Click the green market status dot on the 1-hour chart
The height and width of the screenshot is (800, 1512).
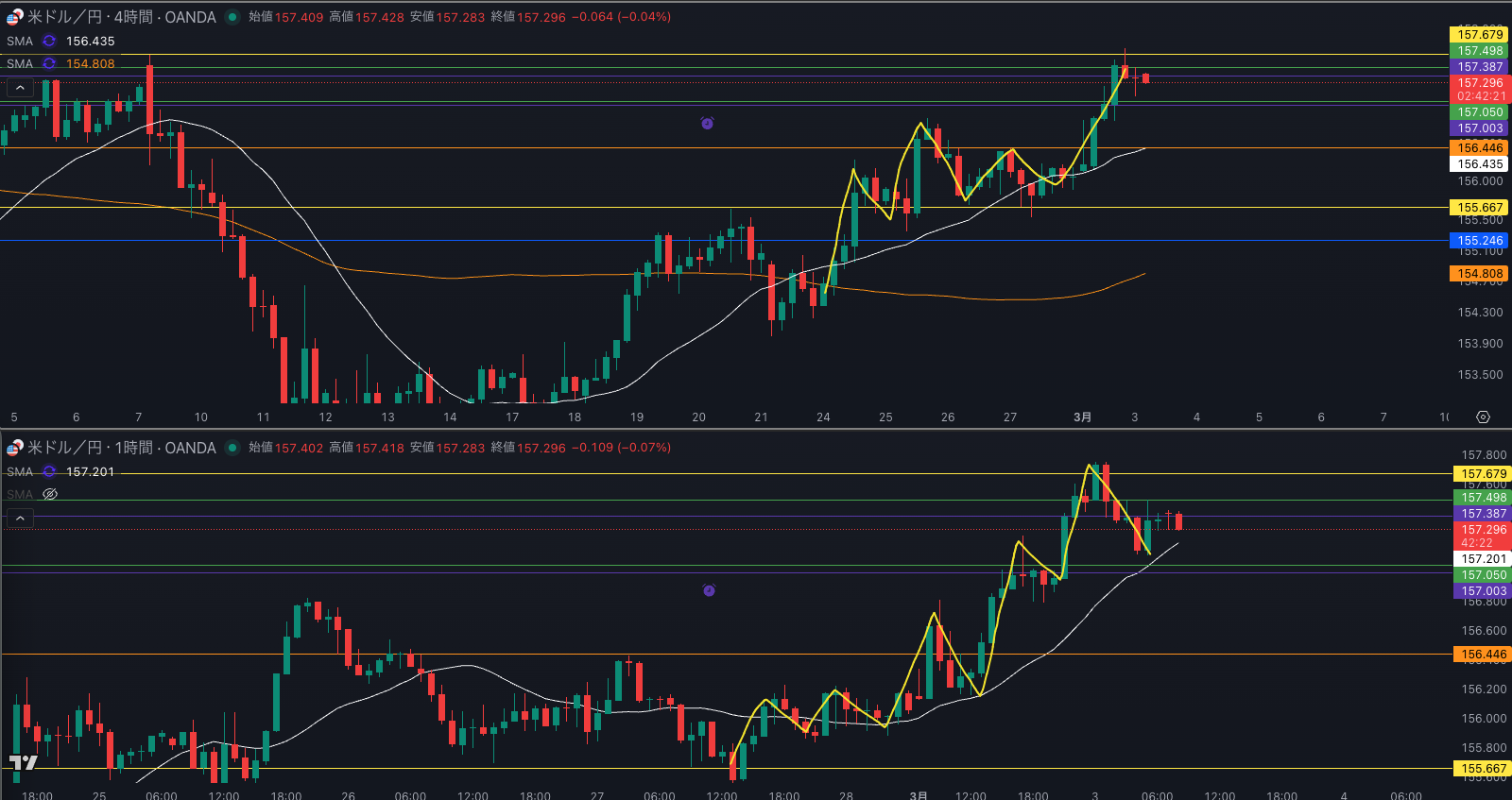(x=232, y=448)
